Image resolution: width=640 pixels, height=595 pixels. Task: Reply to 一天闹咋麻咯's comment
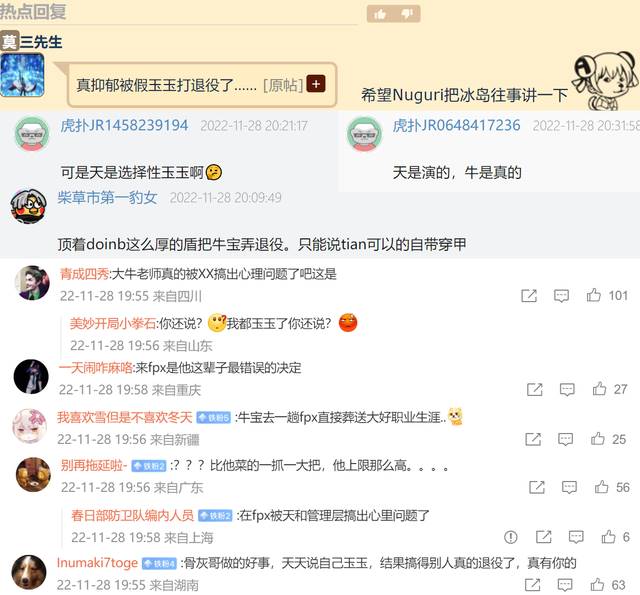567,390
